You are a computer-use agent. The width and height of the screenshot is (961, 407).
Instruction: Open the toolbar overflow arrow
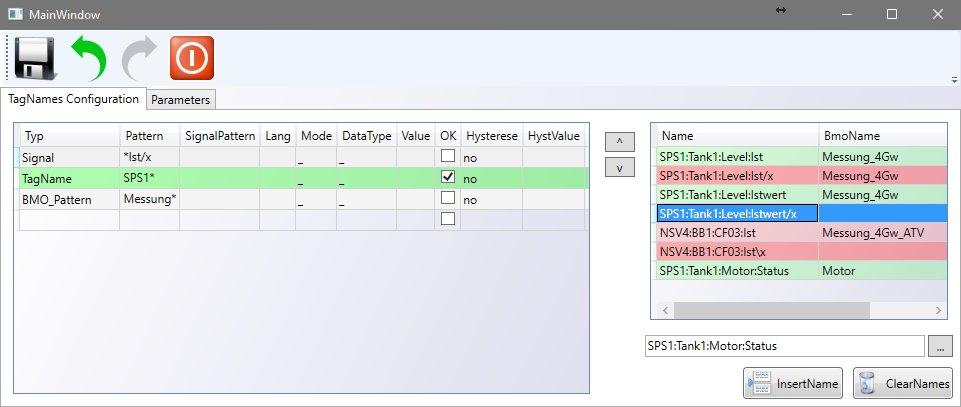tap(953, 79)
